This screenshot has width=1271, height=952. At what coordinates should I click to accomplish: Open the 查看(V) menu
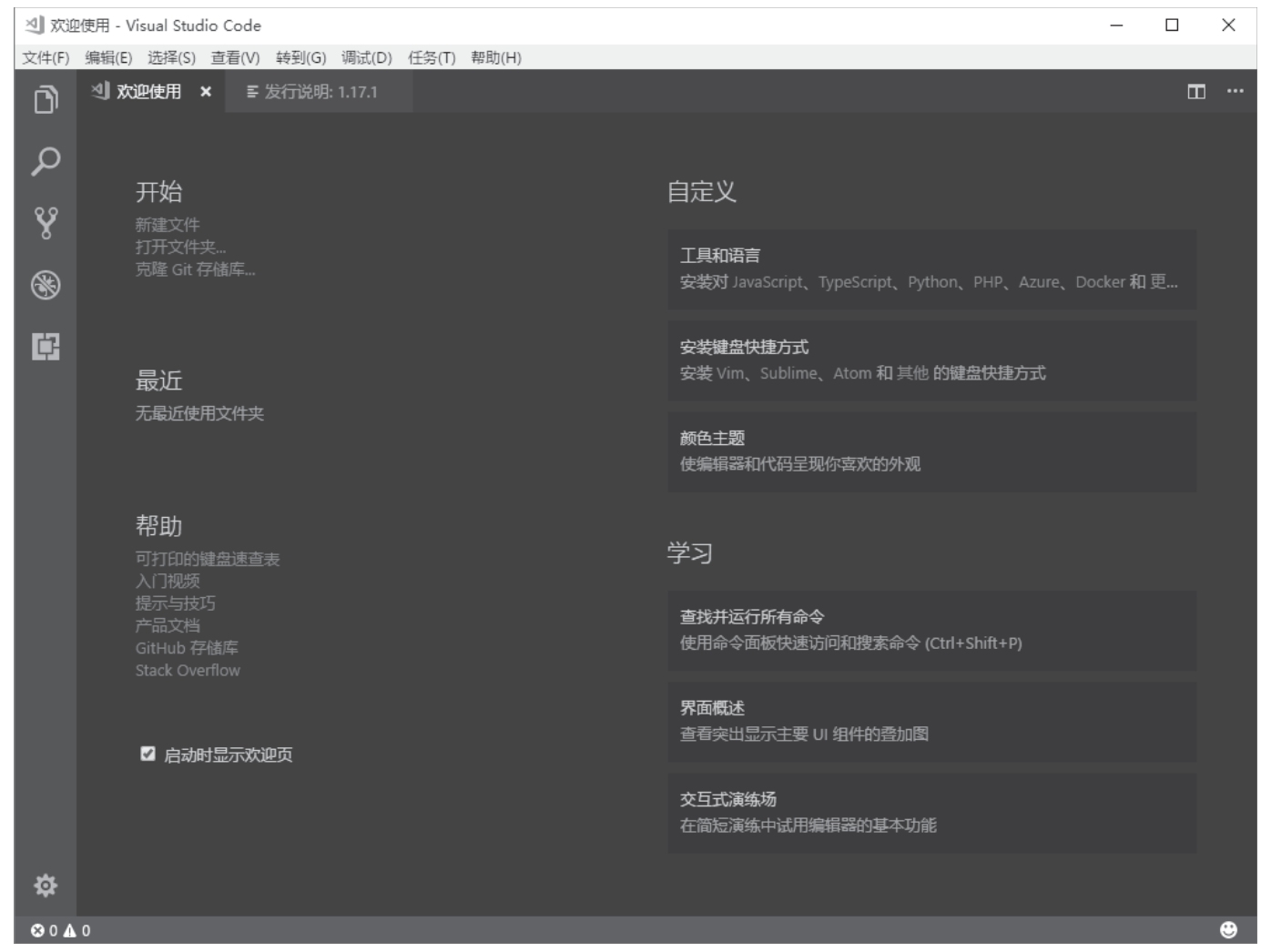235,57
